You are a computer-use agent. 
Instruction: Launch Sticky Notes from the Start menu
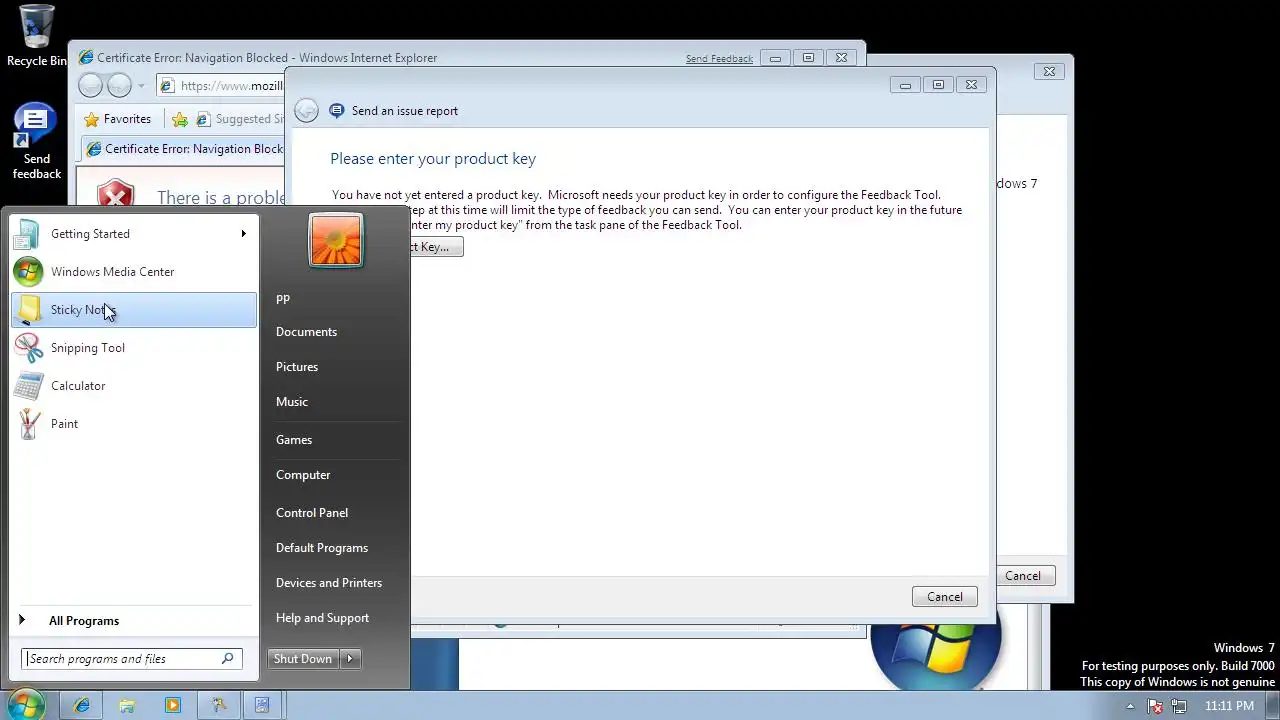point(132,310)
